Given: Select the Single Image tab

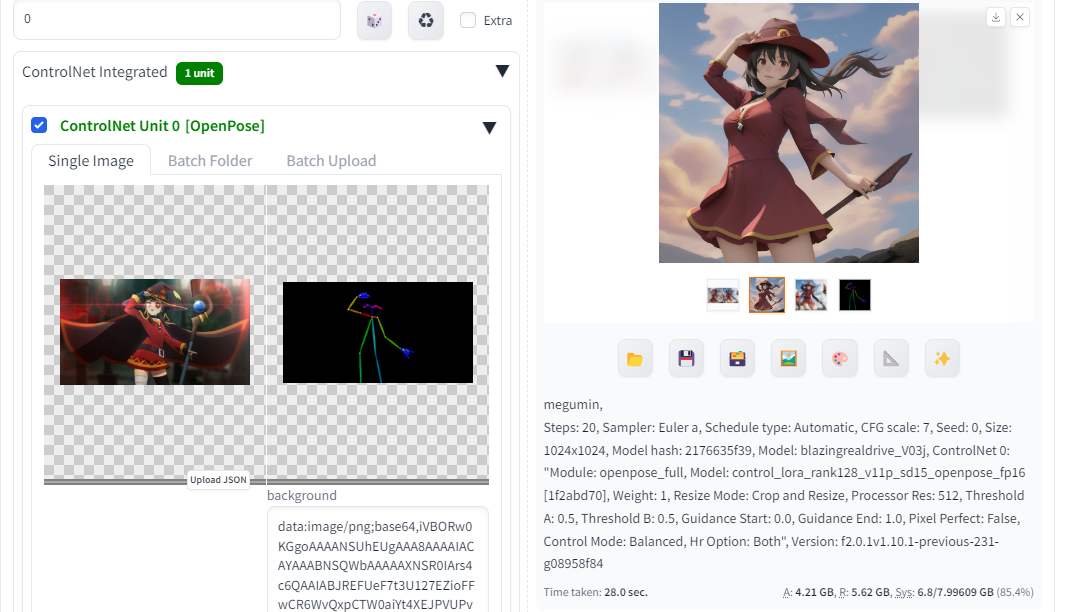Looking at the screenshot, I should tap(91, 161).
